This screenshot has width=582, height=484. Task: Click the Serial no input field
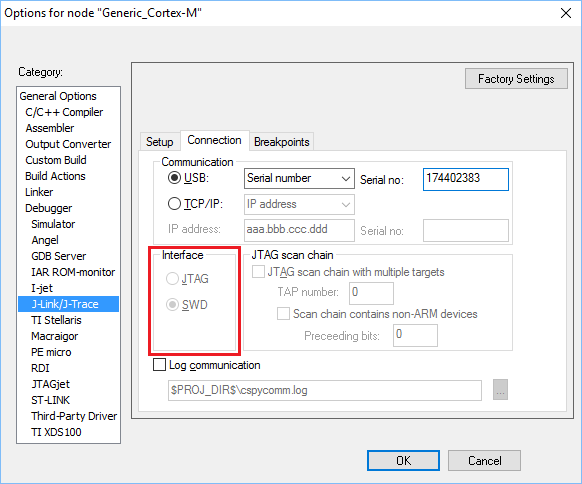tap(466, 179)
